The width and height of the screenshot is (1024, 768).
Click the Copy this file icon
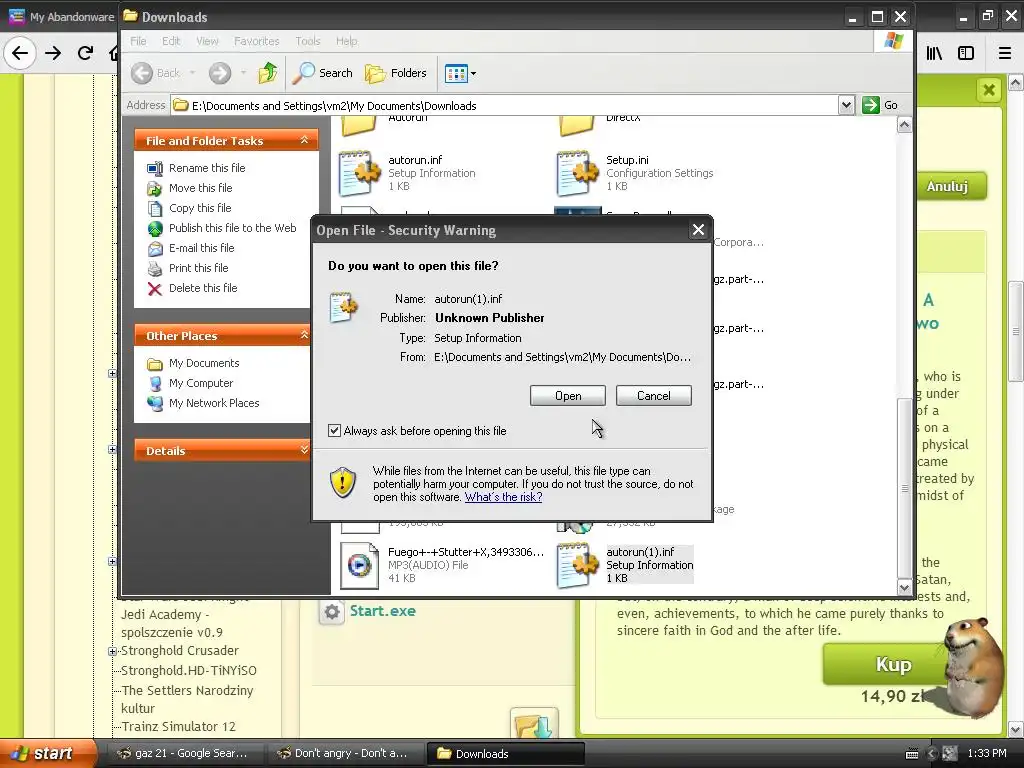(155, 208)
